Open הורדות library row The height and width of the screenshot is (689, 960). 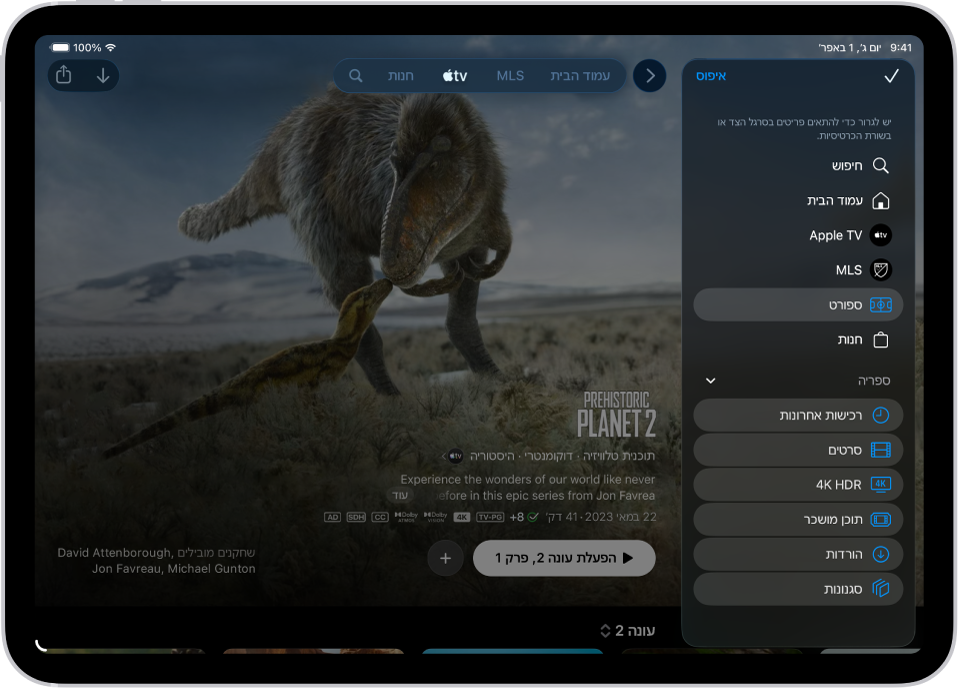click(x=798, y=554)
